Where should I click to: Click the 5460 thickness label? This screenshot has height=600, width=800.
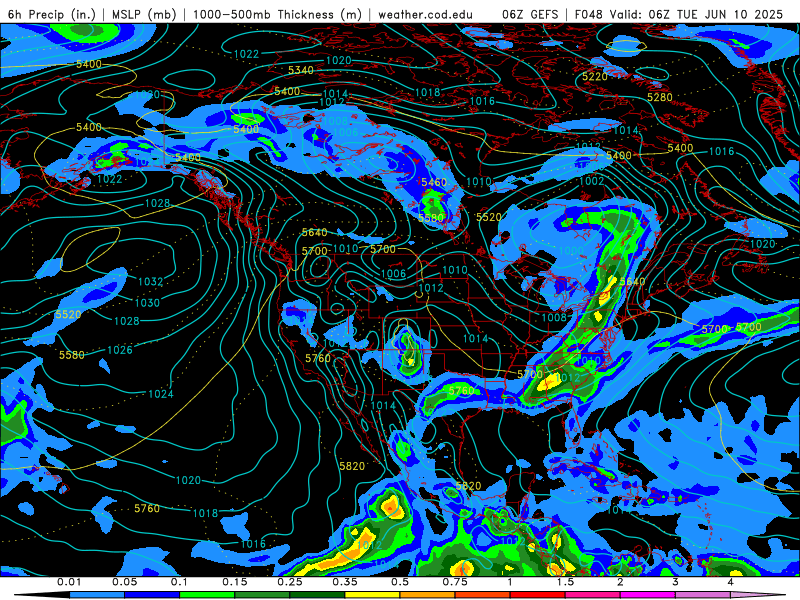point(434,182)
